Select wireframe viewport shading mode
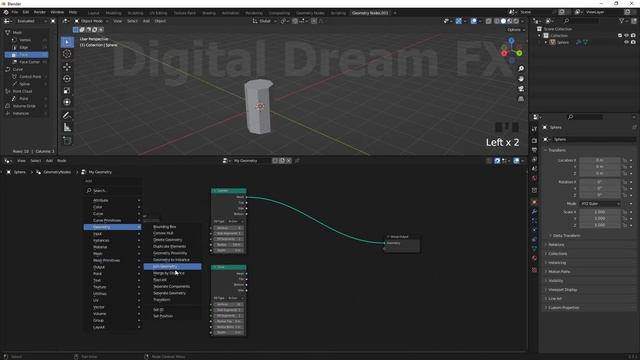Screen dimensions: 640x360 coord(496,21)
